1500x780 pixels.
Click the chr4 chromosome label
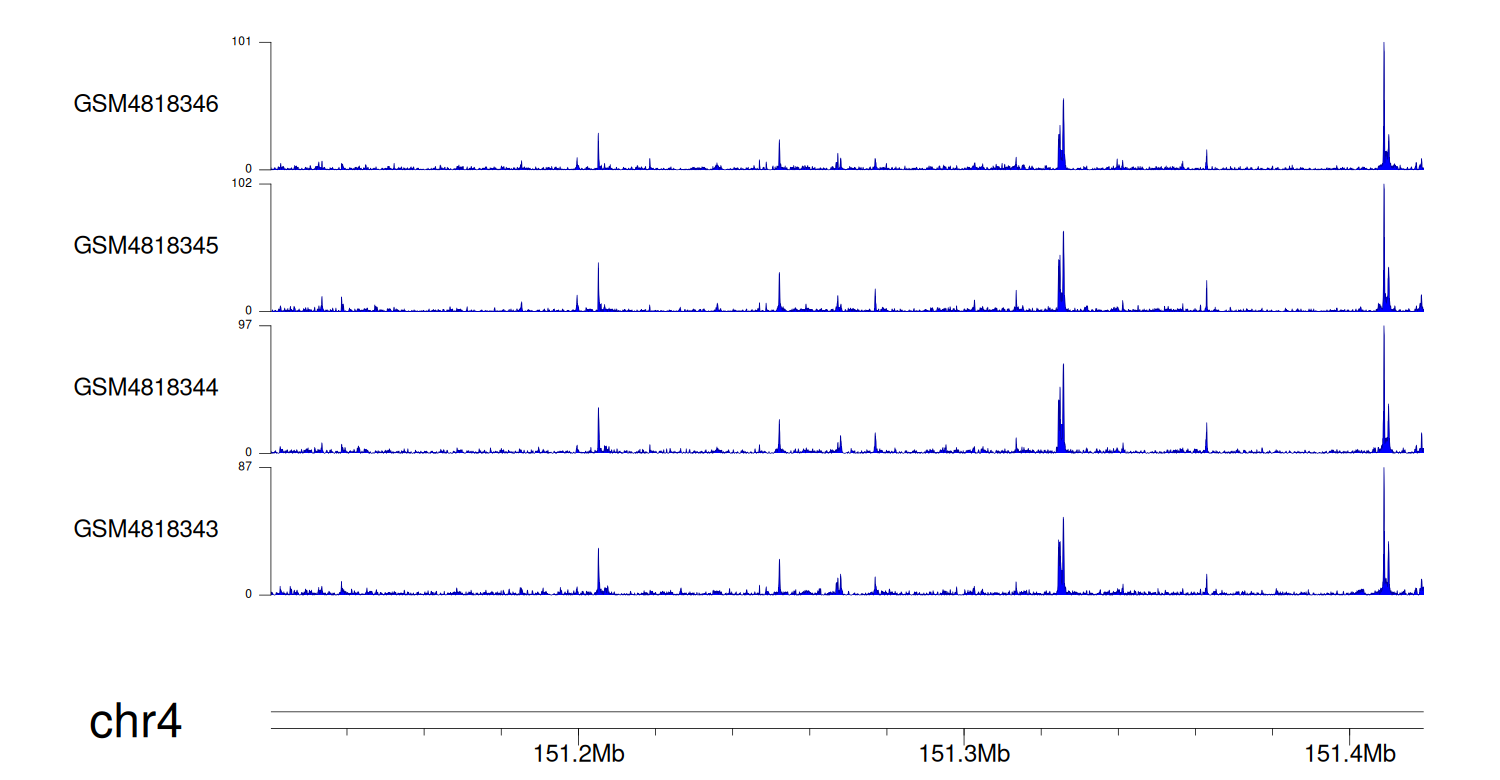click(136, 722)
